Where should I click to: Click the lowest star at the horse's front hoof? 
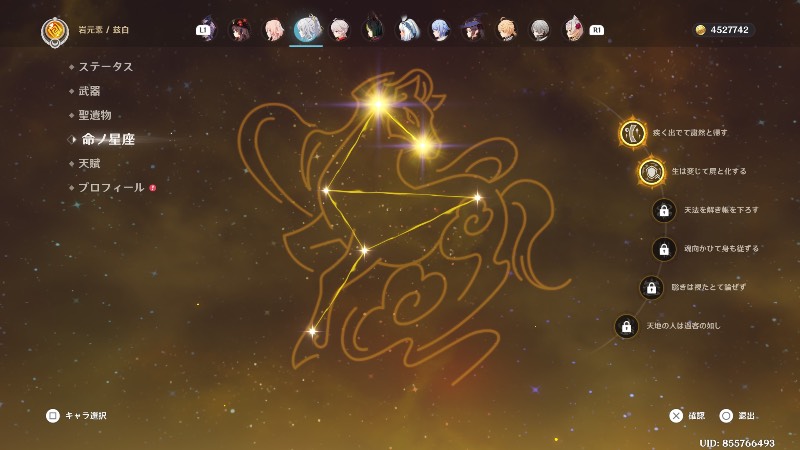pyautogui.click(x=312, y=332)
